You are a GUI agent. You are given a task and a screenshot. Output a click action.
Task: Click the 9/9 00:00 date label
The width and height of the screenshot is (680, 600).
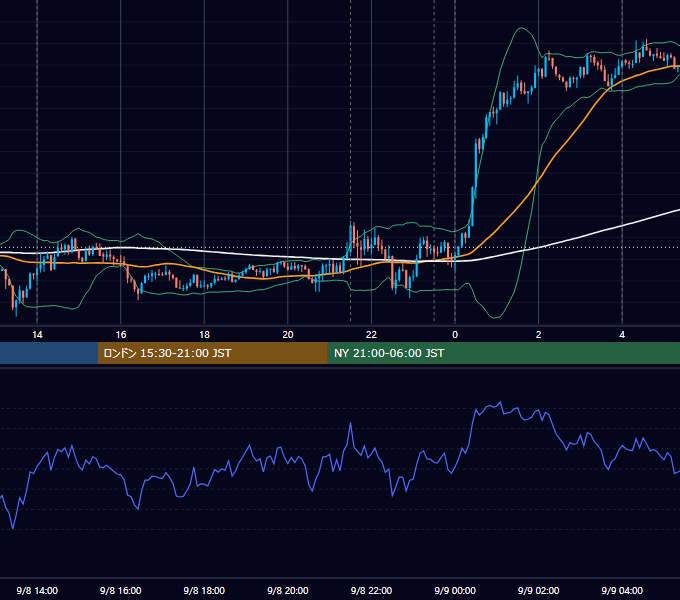point(455,590)
